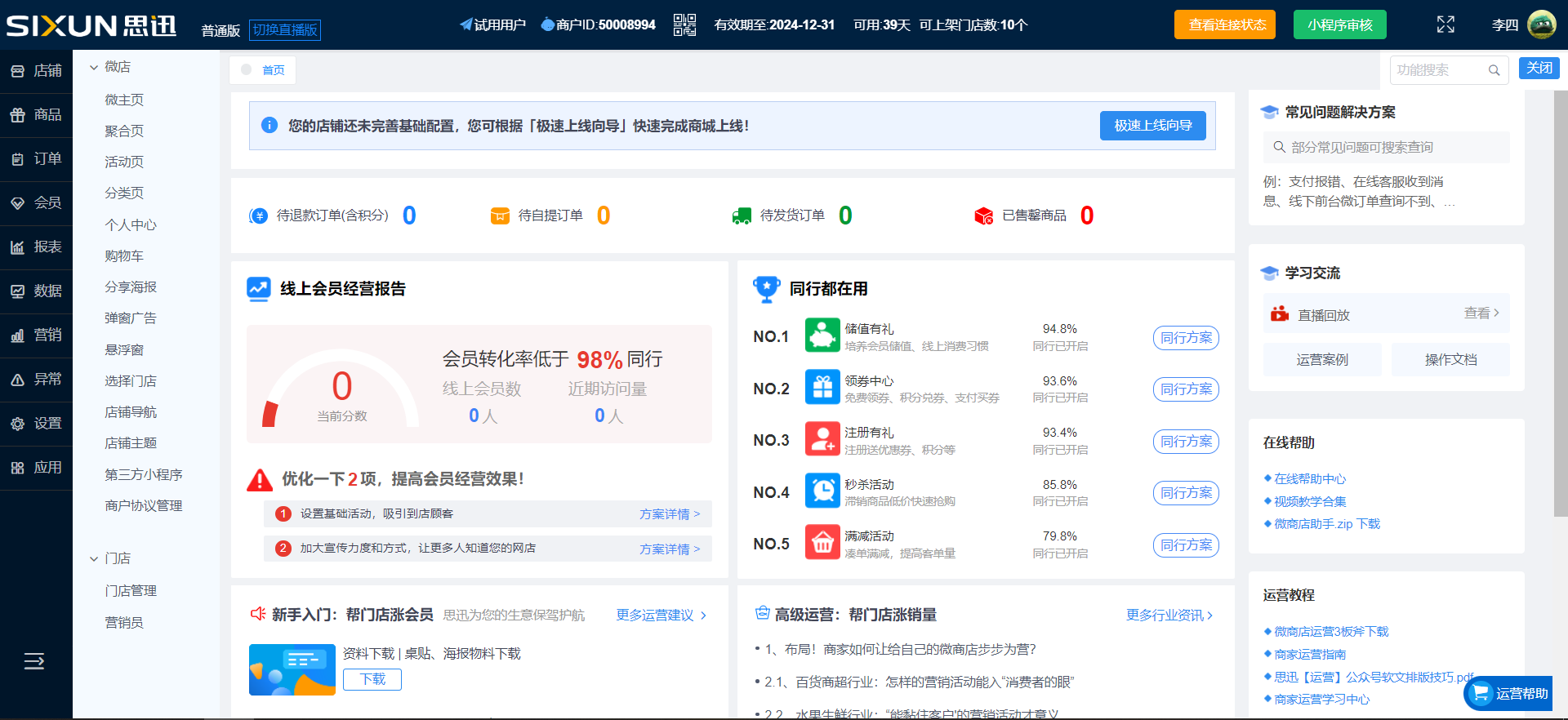
Task: Click the 储值有礼 piggy bank icon
Action: click(x=822, y=336)
